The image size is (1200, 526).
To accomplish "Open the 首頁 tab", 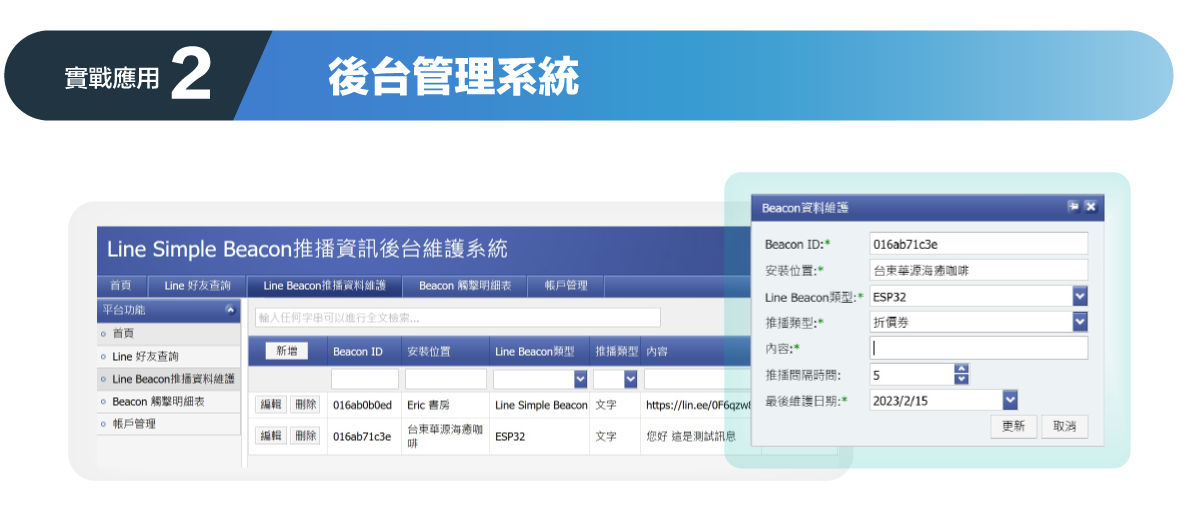I will click(121, 286).
